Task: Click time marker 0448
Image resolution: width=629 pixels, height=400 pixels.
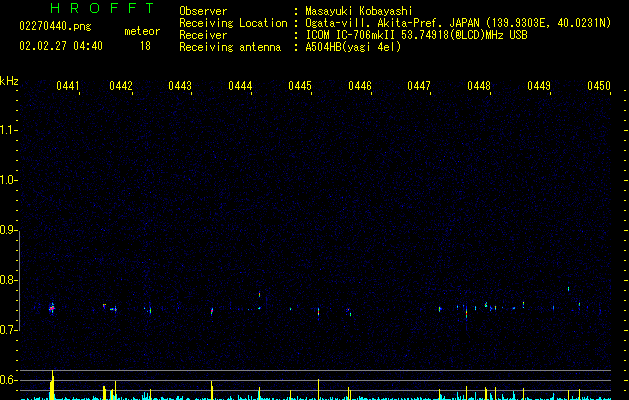Action: [x=479, y=86]
